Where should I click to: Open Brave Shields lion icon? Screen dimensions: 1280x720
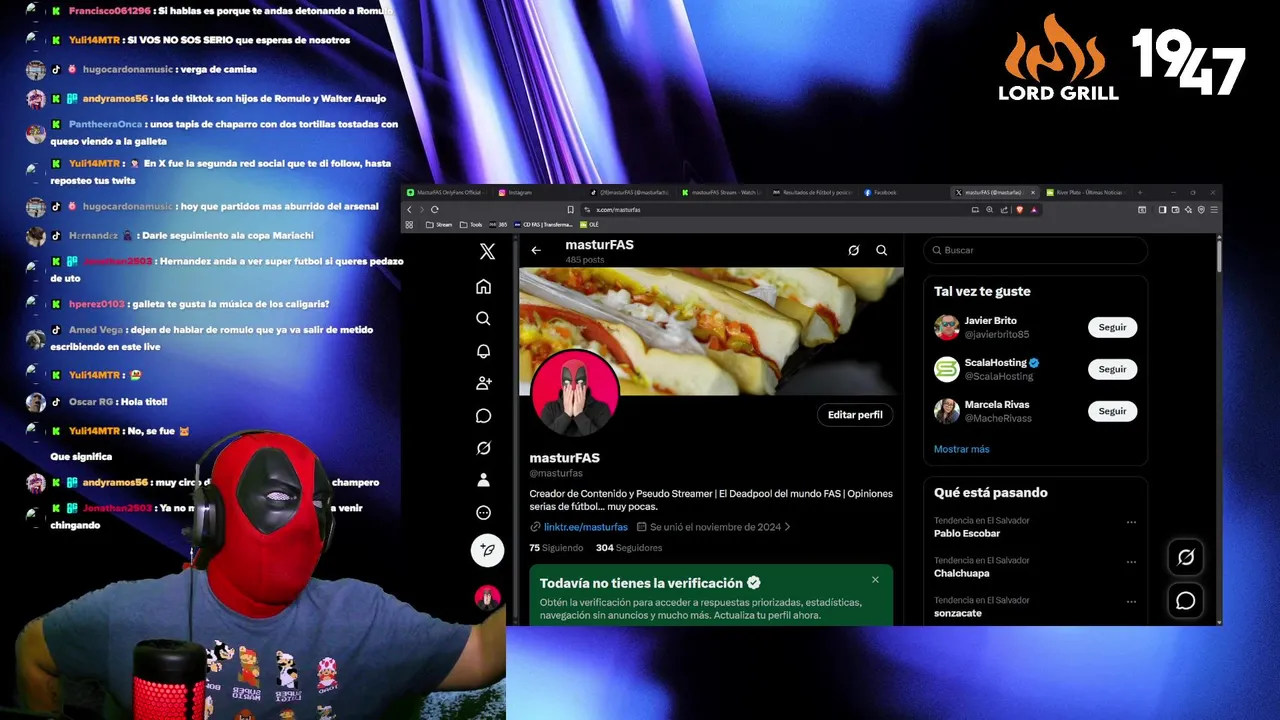[x=1019, y=210]
